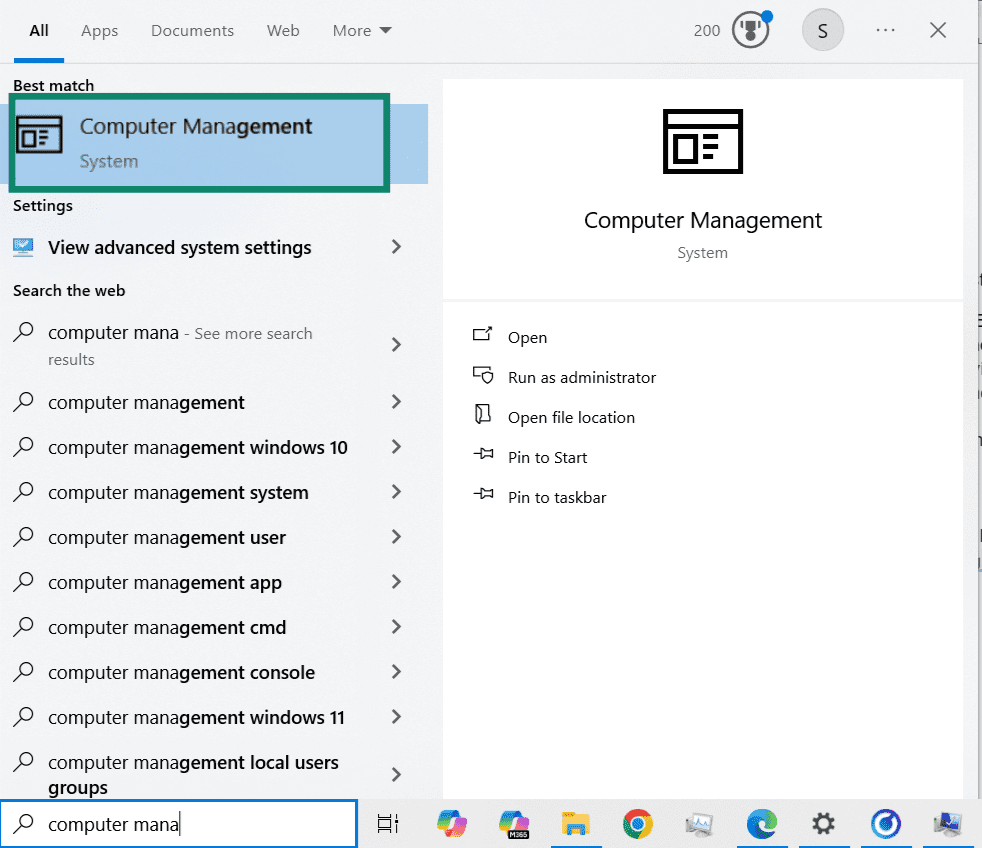Expand the More search filters dropdown
Viewport: 982px width, 848px height.
[x=362, y=30]
